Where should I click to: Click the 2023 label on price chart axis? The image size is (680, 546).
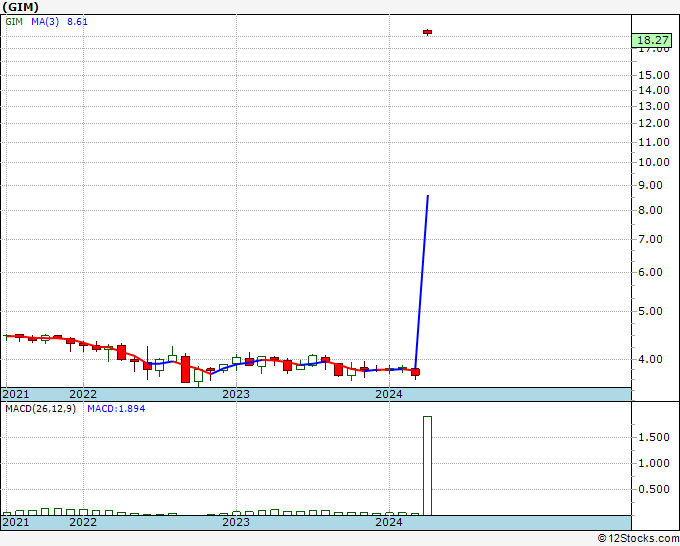(236, 394)
